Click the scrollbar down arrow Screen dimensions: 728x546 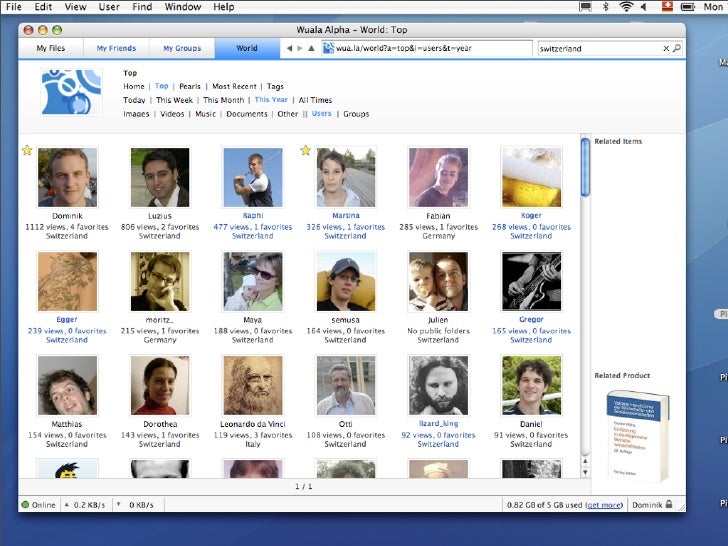585,472
